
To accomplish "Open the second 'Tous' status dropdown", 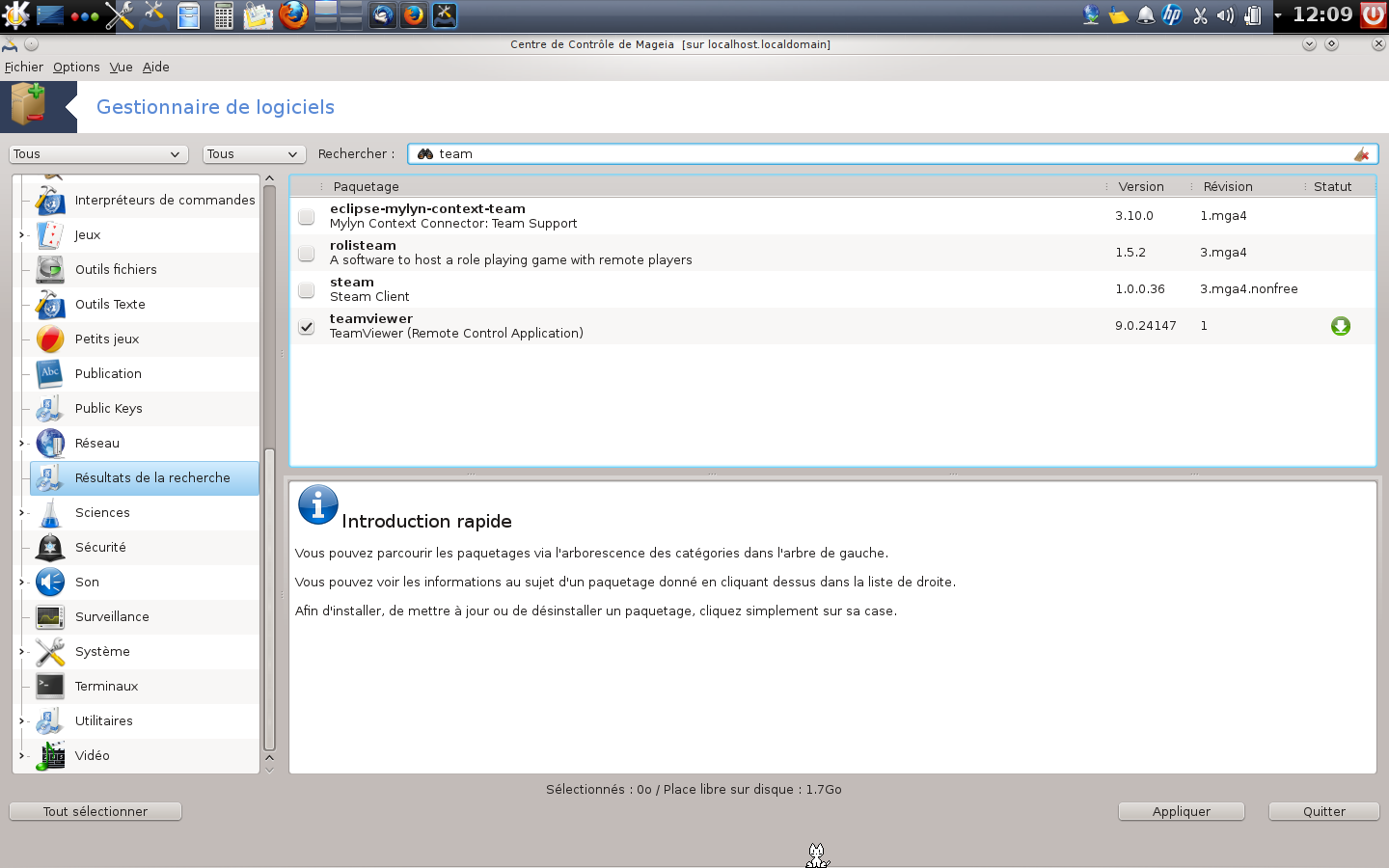I will [255, 154].
